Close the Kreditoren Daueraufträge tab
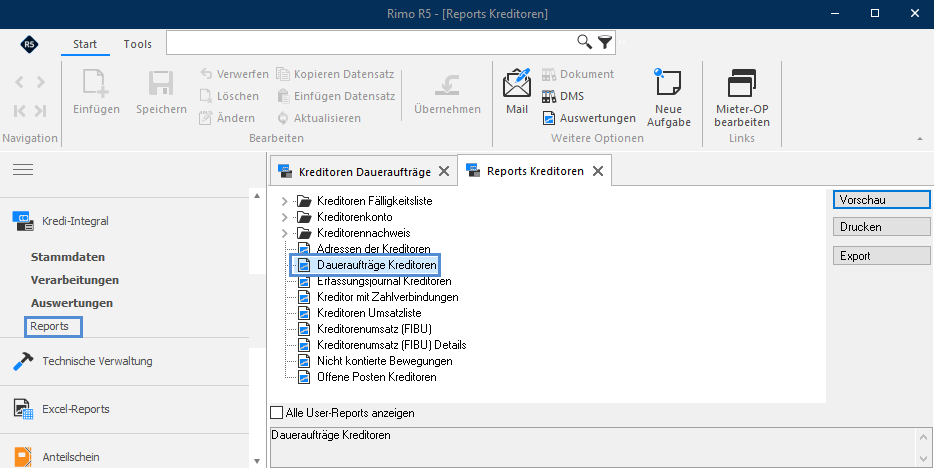 (x=444, y=171)
